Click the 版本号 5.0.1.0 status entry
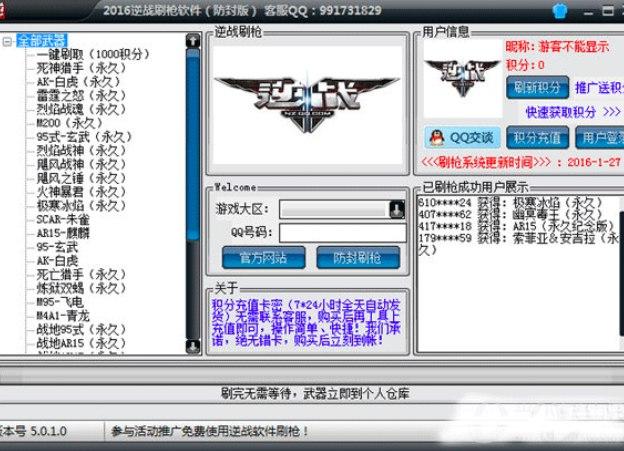The image size is (624, 451). click(33, 431)
